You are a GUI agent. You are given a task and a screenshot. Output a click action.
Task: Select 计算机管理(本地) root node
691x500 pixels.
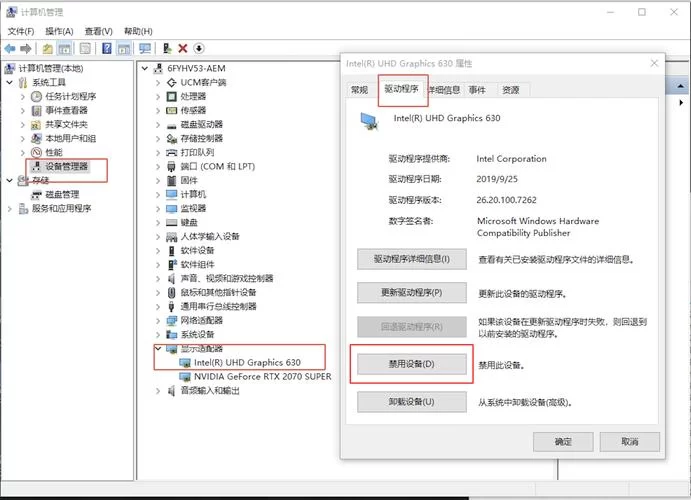point(51,68)
